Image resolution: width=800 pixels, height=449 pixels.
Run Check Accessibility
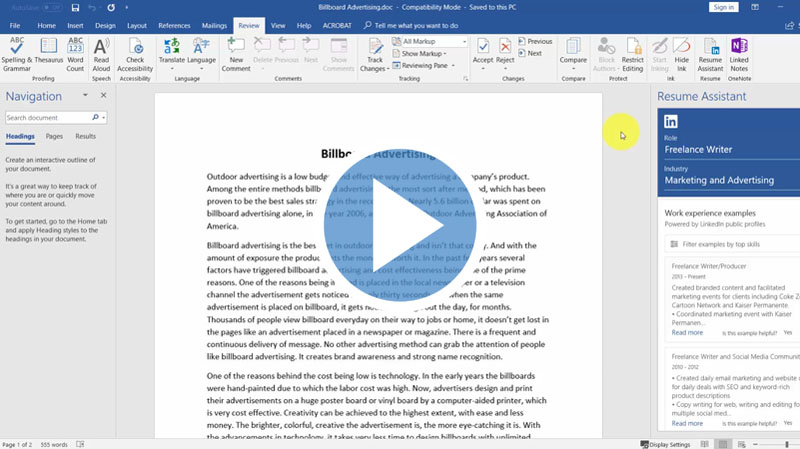135,54
